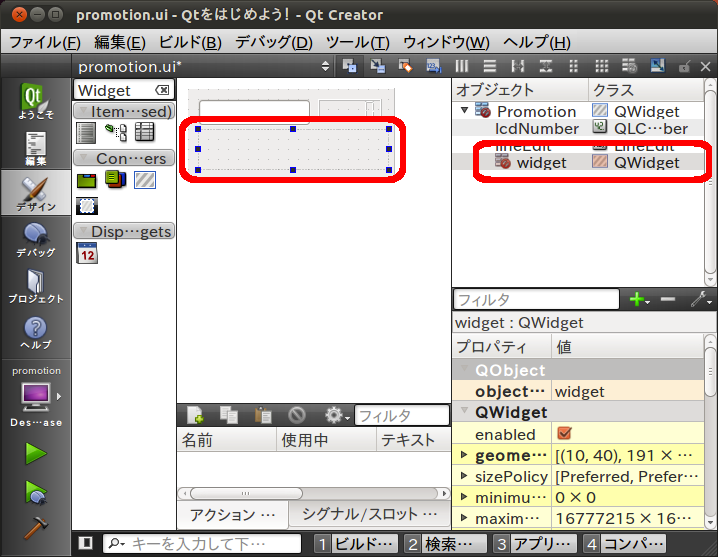The image size is (718, 557).
Task: Expand the sizePolicy property row
Action: point(463,476)
